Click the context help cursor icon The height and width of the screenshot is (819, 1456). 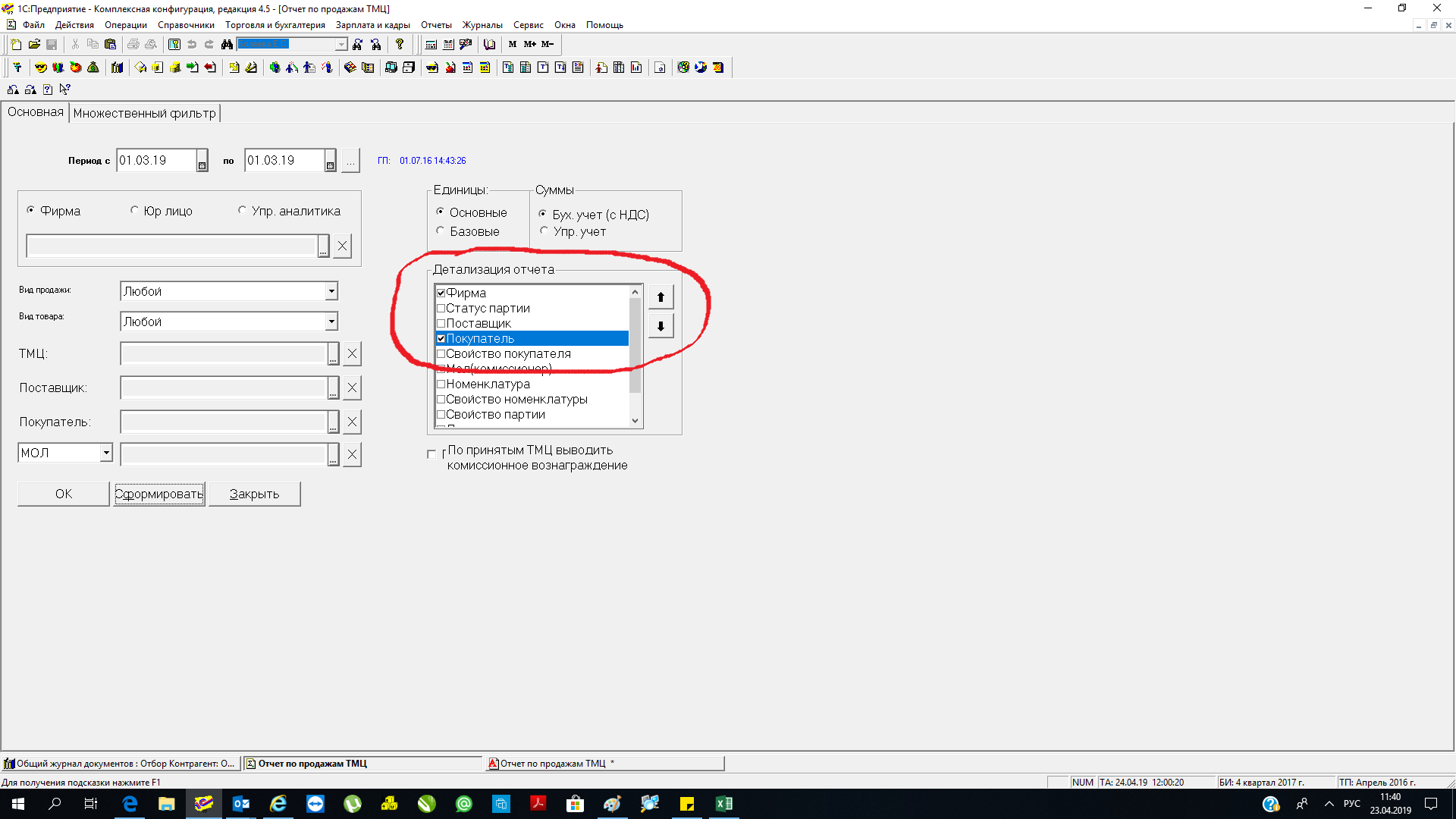click(65, 89)
